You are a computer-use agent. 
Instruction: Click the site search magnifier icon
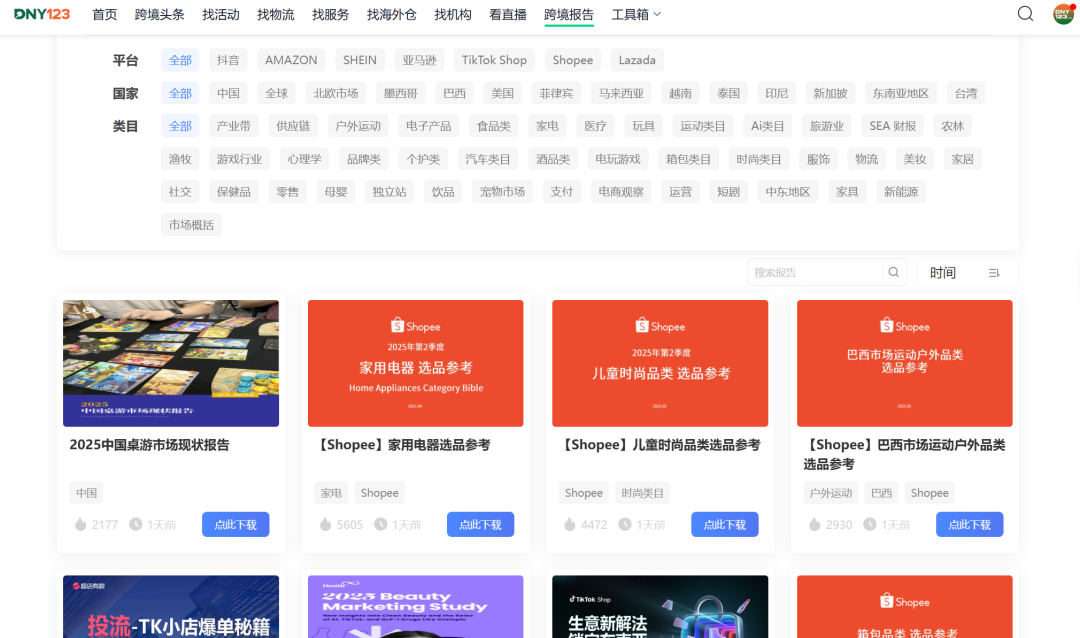[x=1025, y=14]
